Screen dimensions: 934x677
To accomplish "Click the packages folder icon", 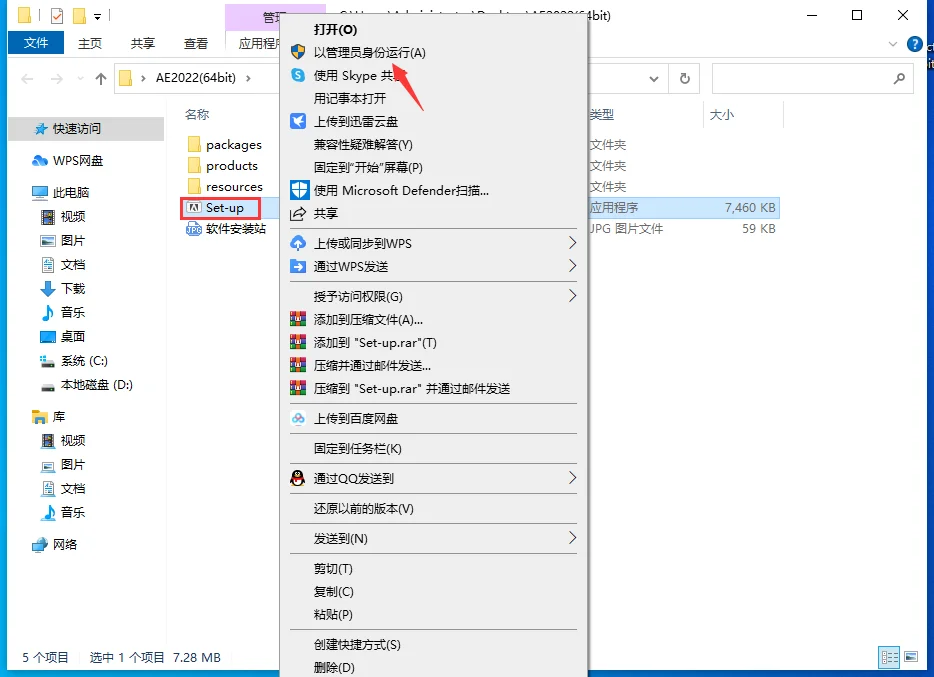I will pos(194,144).
